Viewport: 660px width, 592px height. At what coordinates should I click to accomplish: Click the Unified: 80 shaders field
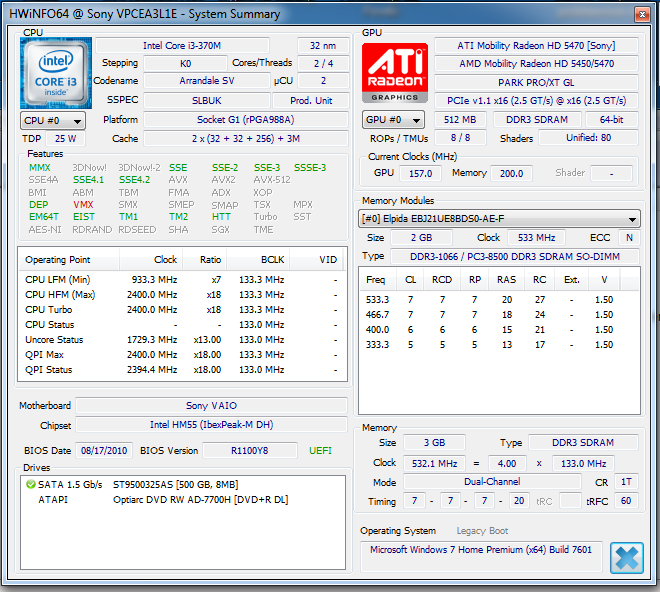[588, 138]
